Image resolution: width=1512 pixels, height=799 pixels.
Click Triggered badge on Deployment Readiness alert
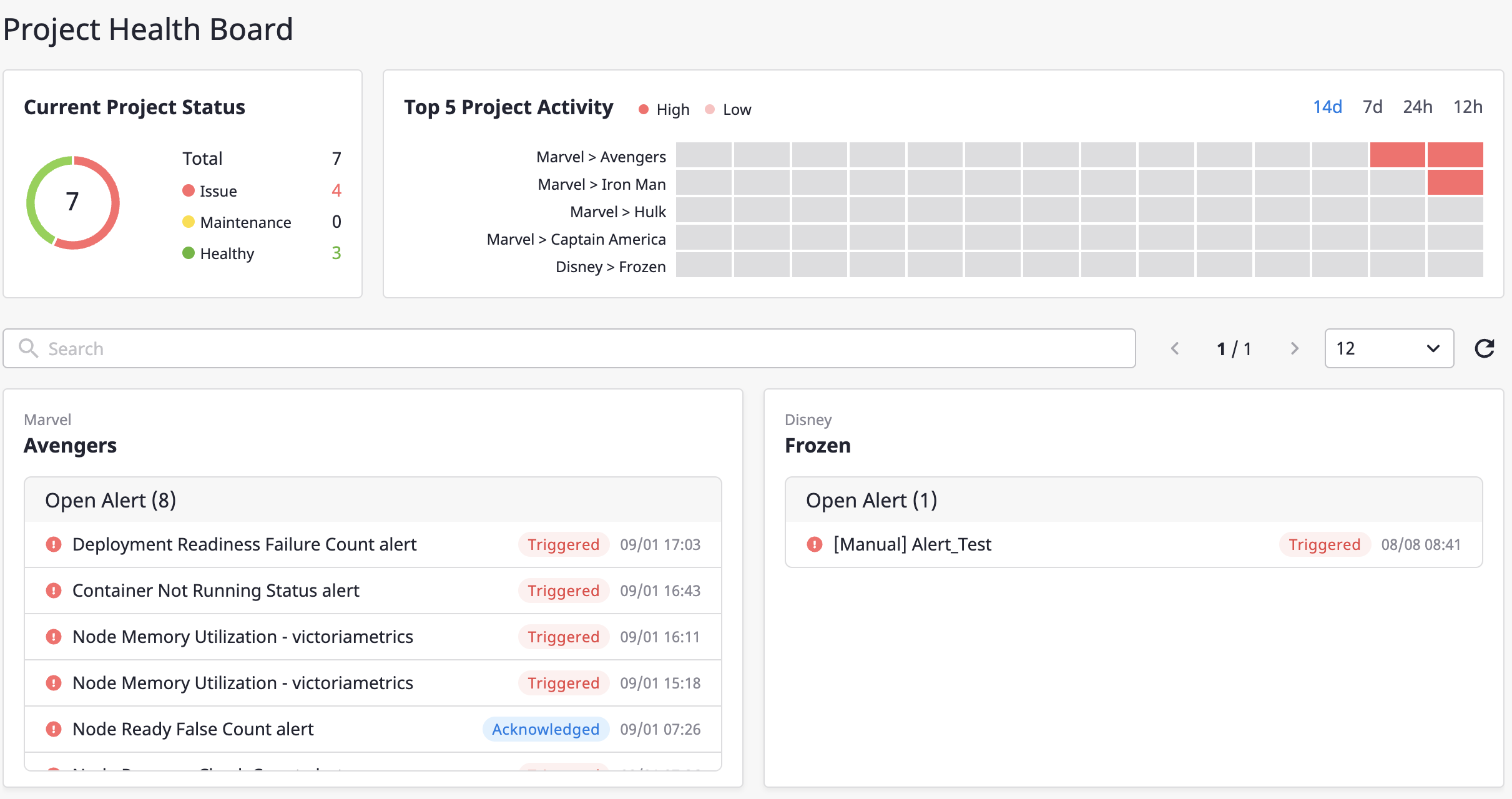(564, 544)
